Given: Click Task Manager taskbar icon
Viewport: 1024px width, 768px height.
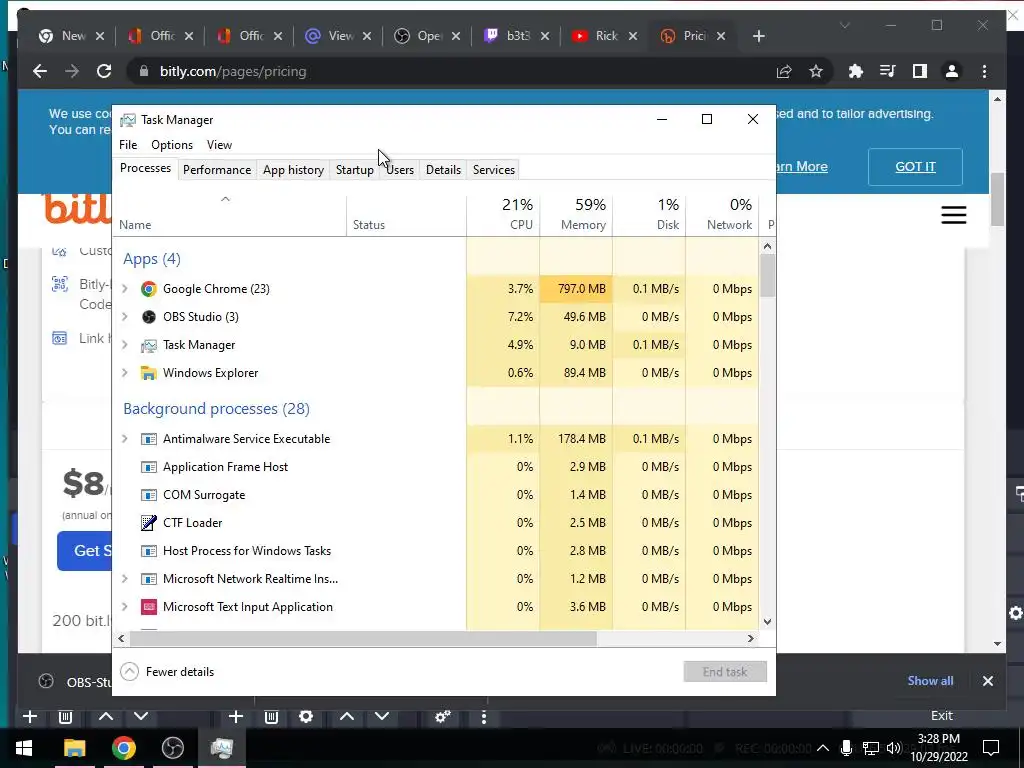Looking at the screenshot, I should (221, 748).
